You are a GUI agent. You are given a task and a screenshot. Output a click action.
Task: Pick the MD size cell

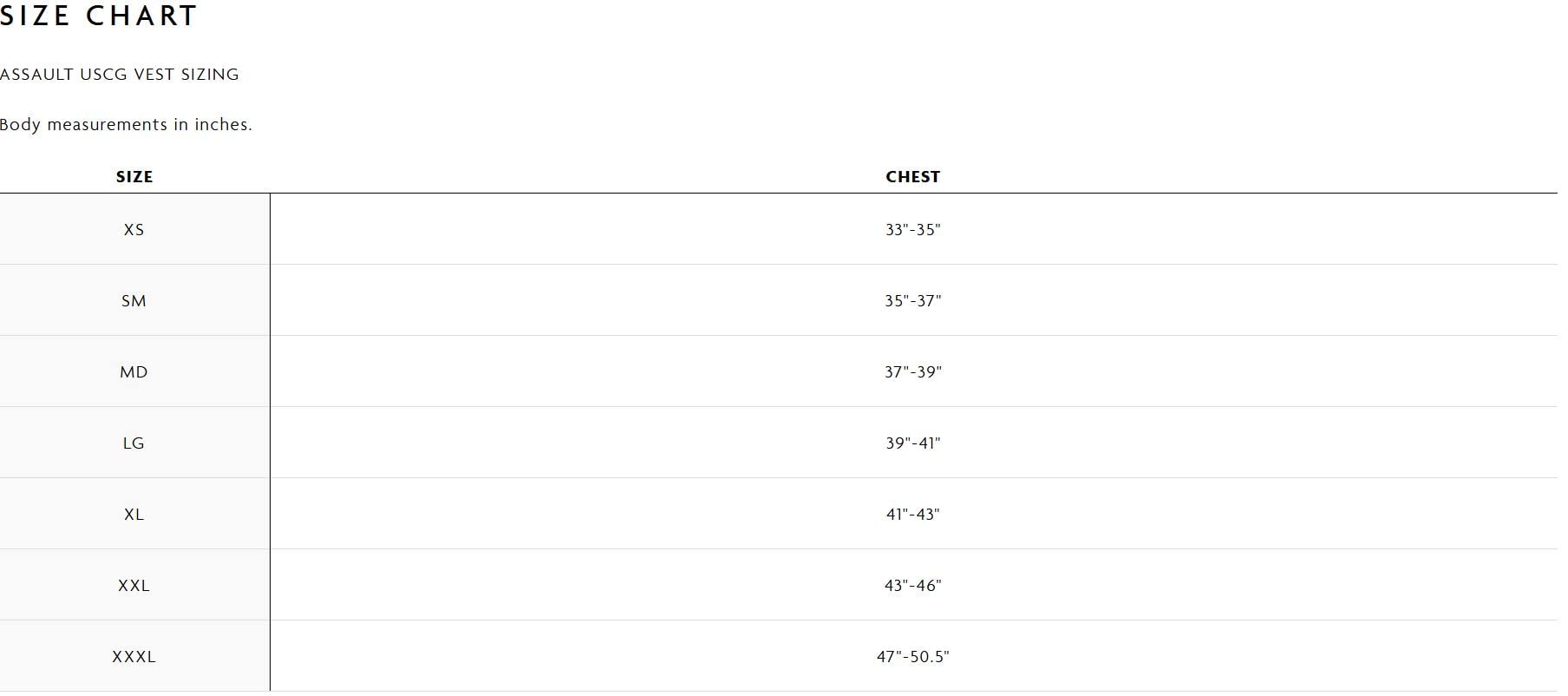tap(134, 372)
